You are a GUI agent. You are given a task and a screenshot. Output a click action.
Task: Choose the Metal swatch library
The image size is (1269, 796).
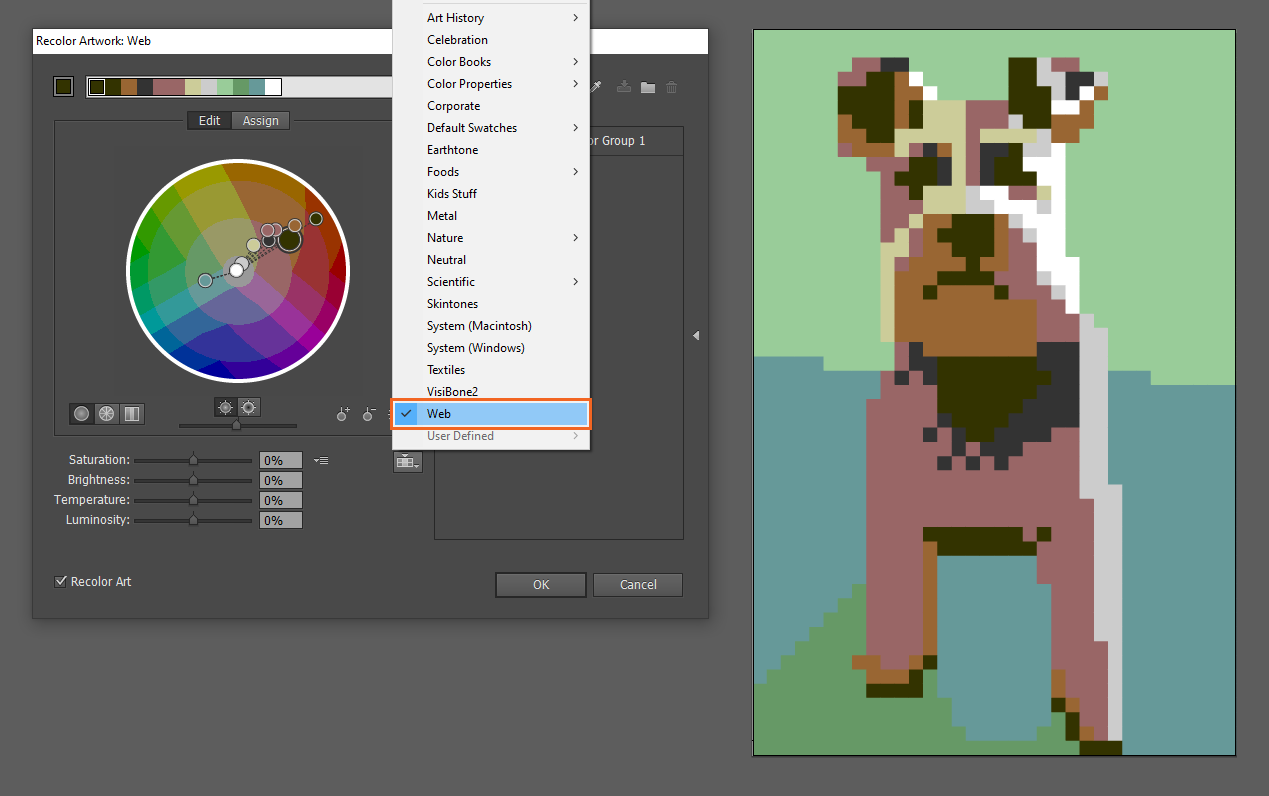pyautogui.click(x=491, y=216)
